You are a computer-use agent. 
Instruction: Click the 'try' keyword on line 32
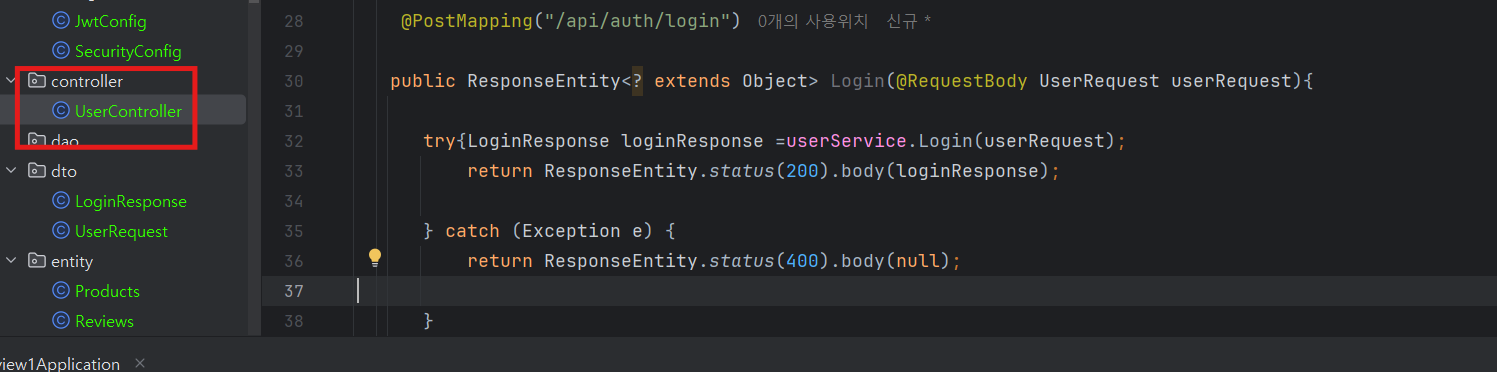point(439,141)
